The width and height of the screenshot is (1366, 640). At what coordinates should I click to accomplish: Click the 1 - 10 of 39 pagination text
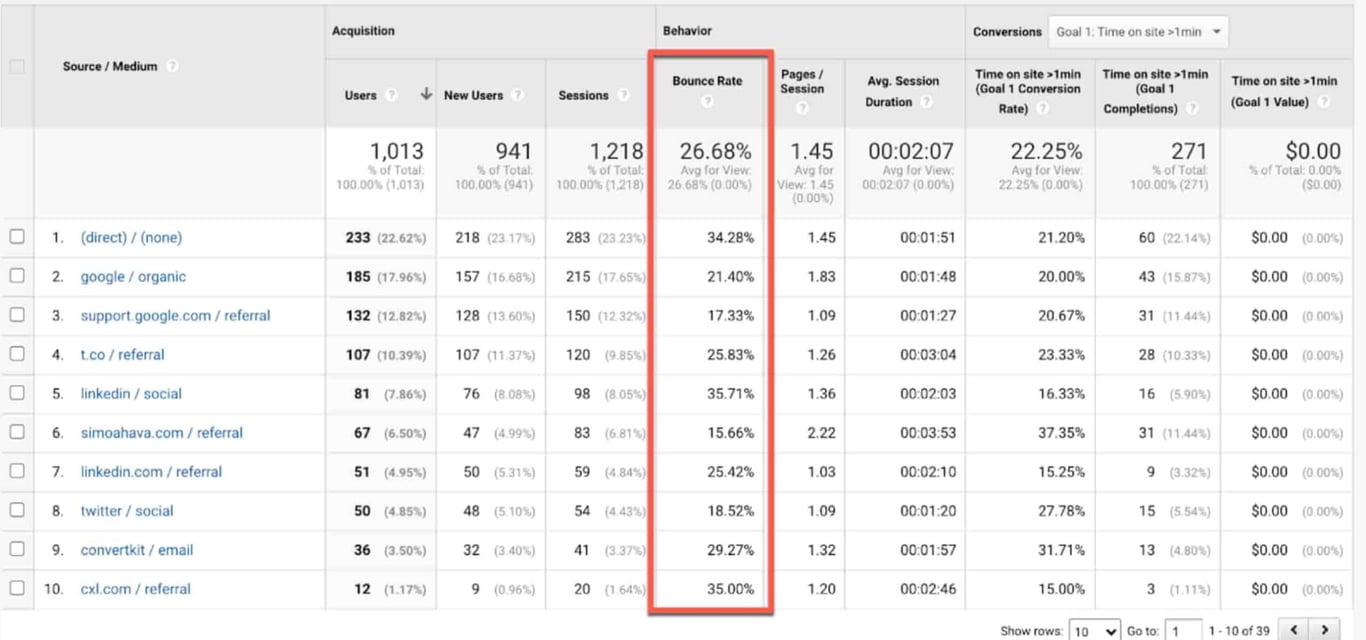click(x=1239, y=631)
